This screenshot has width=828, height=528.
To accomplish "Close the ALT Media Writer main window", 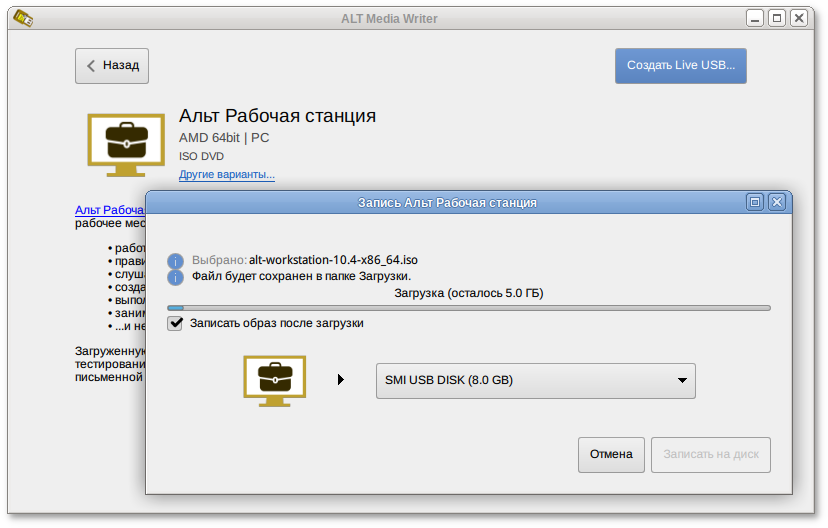I will click(799, 18).
